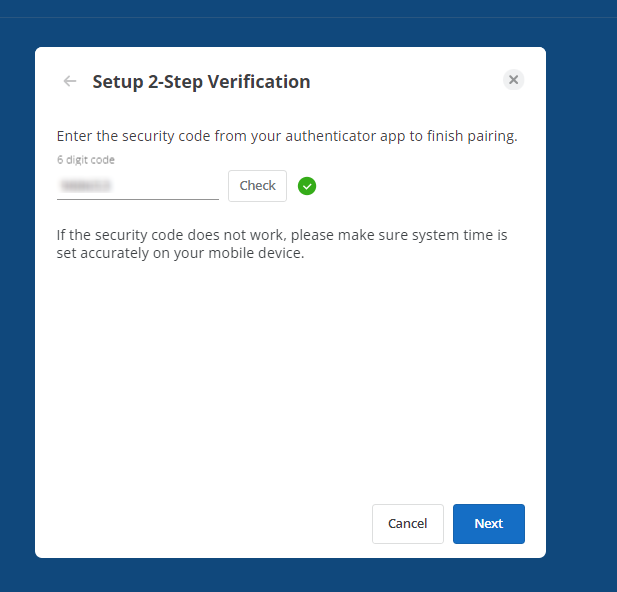617x592 pixels.
Task: Click the 'Enter the security code' instruction text
Action: pos(287,136)
